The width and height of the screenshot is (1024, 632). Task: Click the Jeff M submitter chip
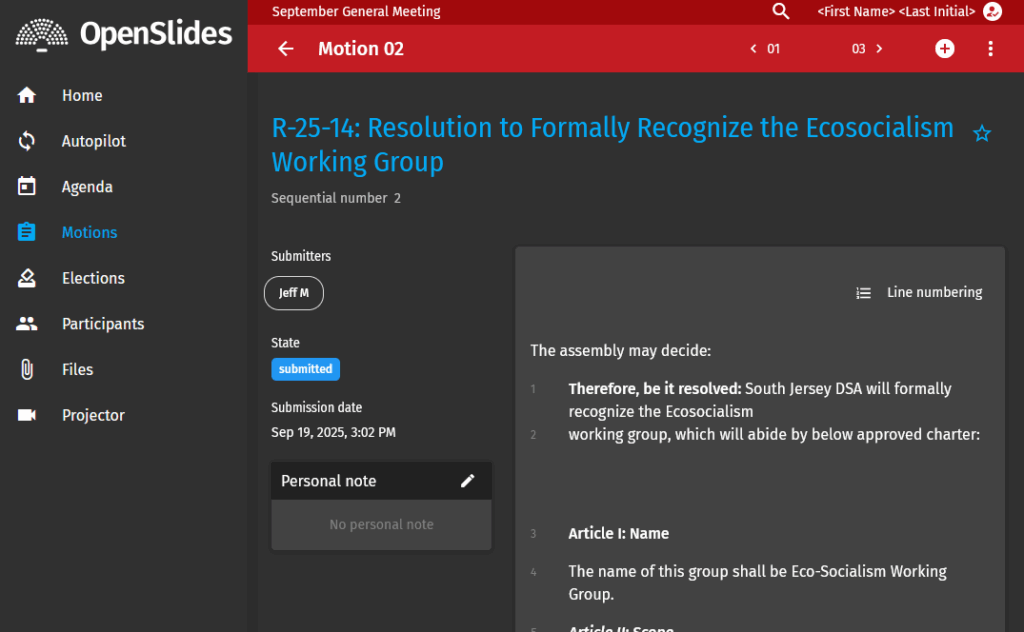(294, 293)
